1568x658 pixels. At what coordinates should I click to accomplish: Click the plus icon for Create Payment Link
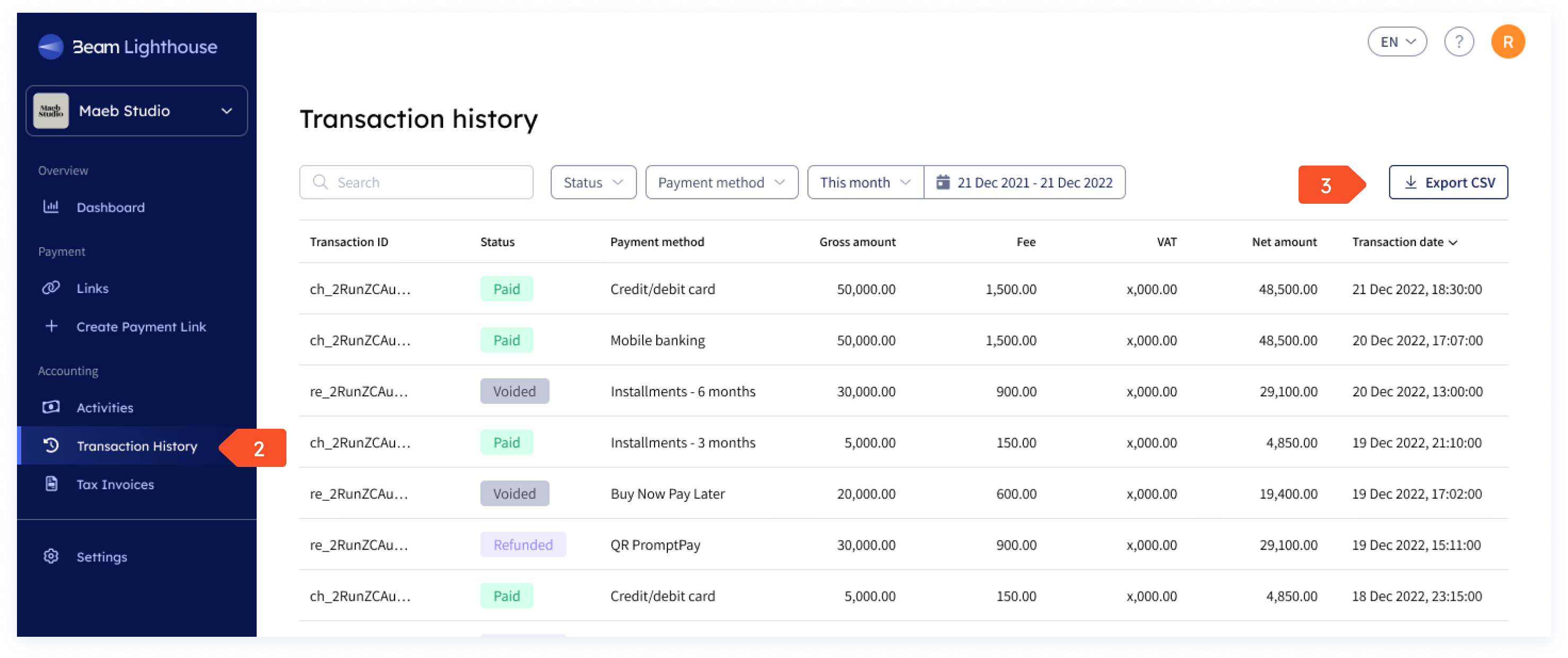click(51, 326)
